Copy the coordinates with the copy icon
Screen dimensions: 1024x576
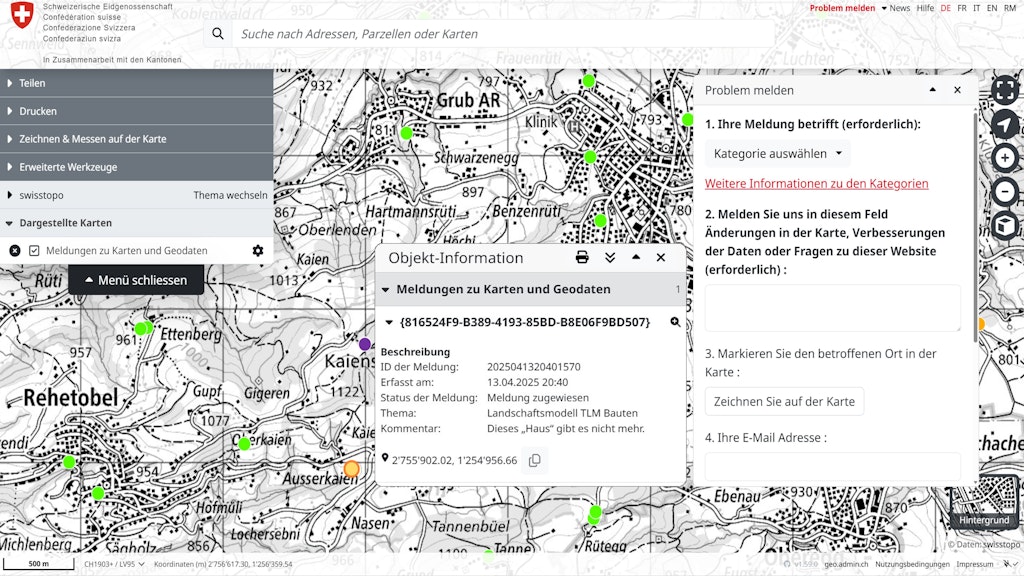(x=537, y=461)
